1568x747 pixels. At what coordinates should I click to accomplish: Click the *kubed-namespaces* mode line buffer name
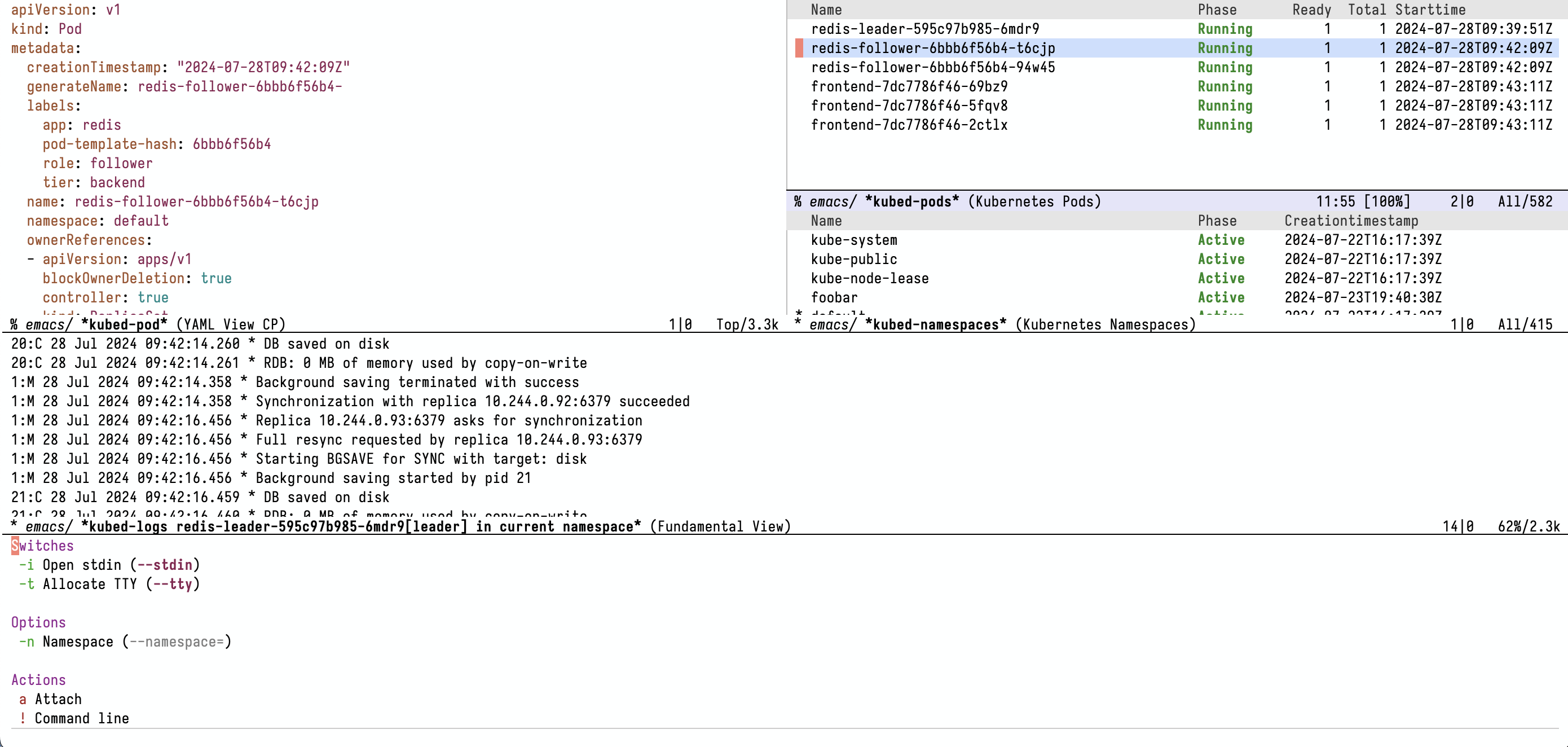click(x=936, y=324)
